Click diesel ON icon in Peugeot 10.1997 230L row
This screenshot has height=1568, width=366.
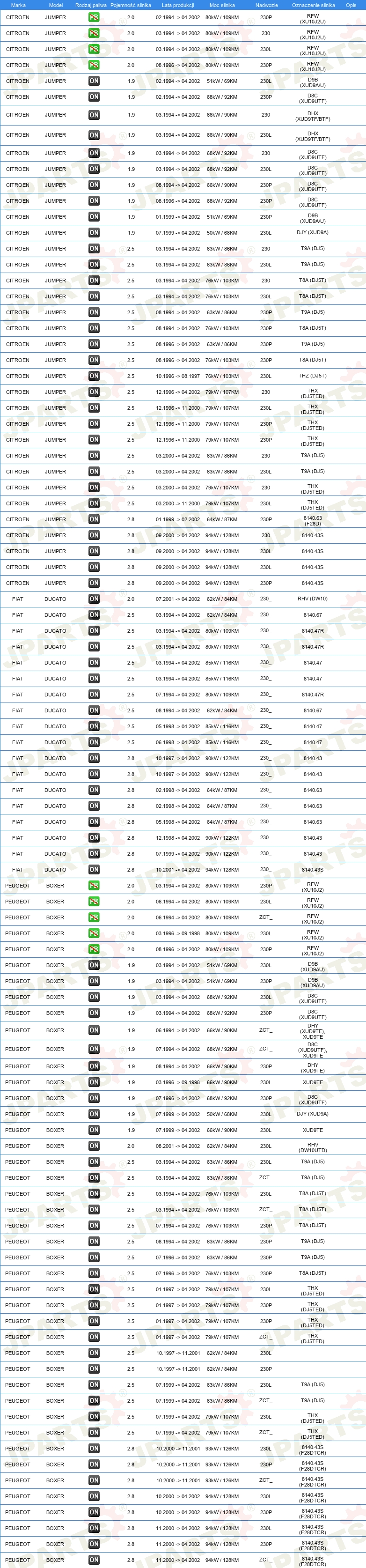(x=94, y=1353)
